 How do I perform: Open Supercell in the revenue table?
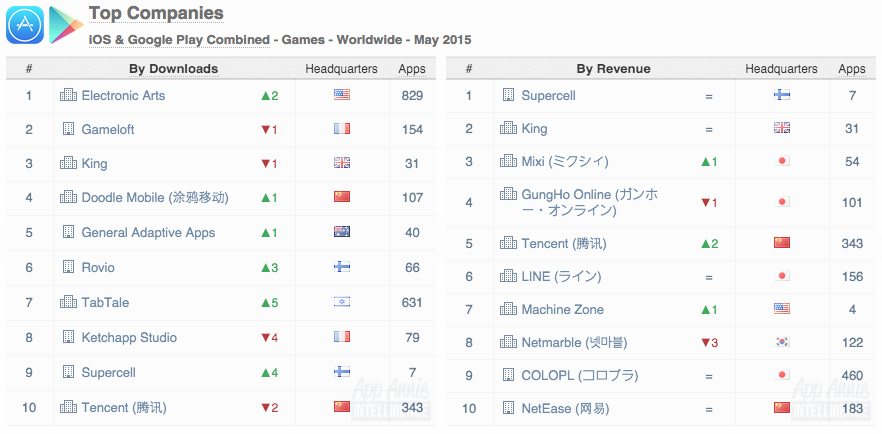[x=548, y=96]
